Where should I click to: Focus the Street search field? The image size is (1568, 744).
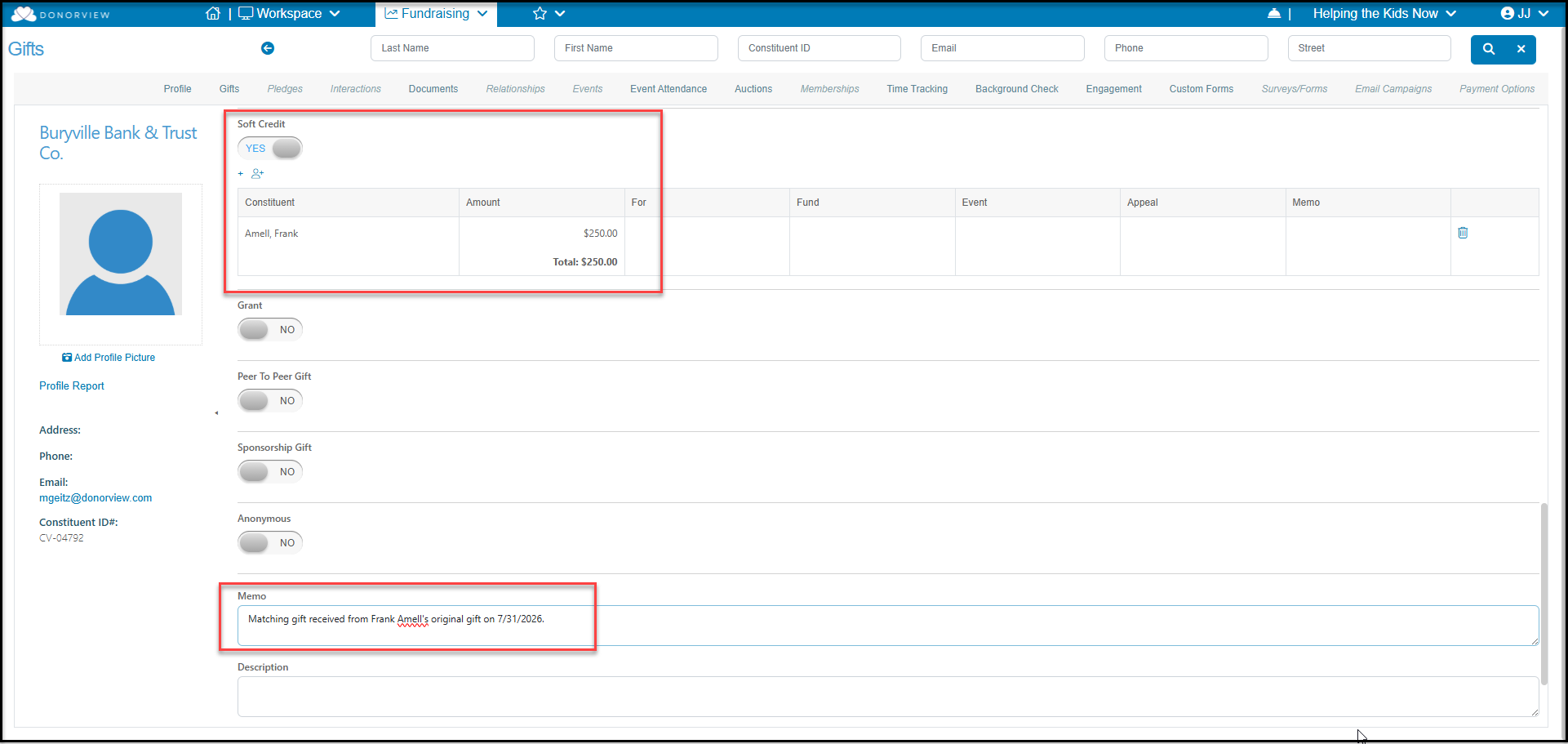click(x=1370, y=48)
